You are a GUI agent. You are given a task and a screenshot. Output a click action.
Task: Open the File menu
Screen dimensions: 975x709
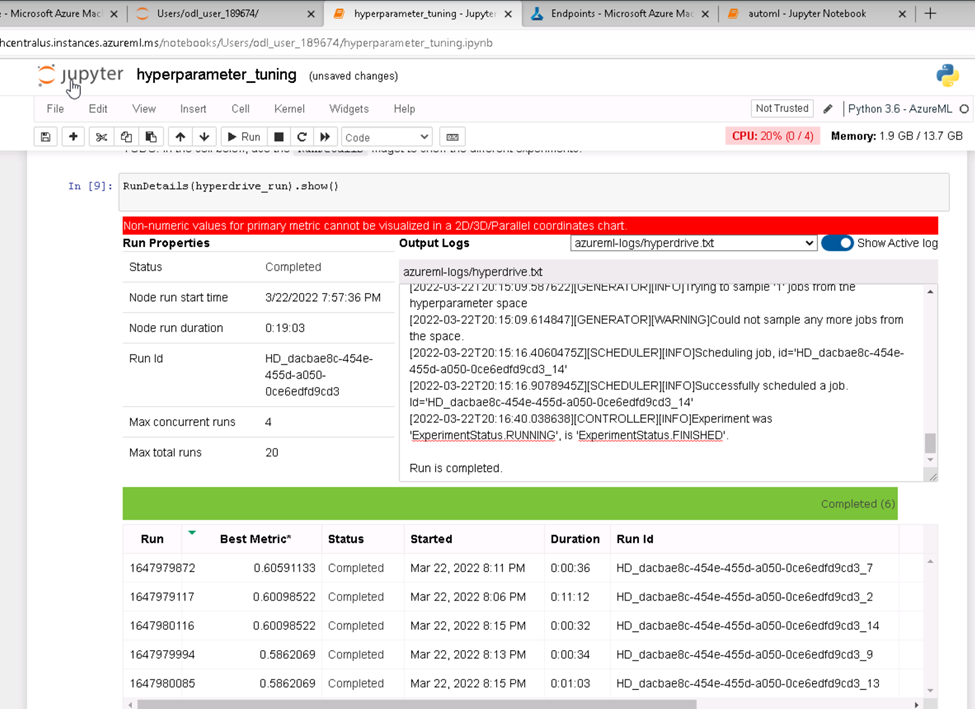click(55, 109)
